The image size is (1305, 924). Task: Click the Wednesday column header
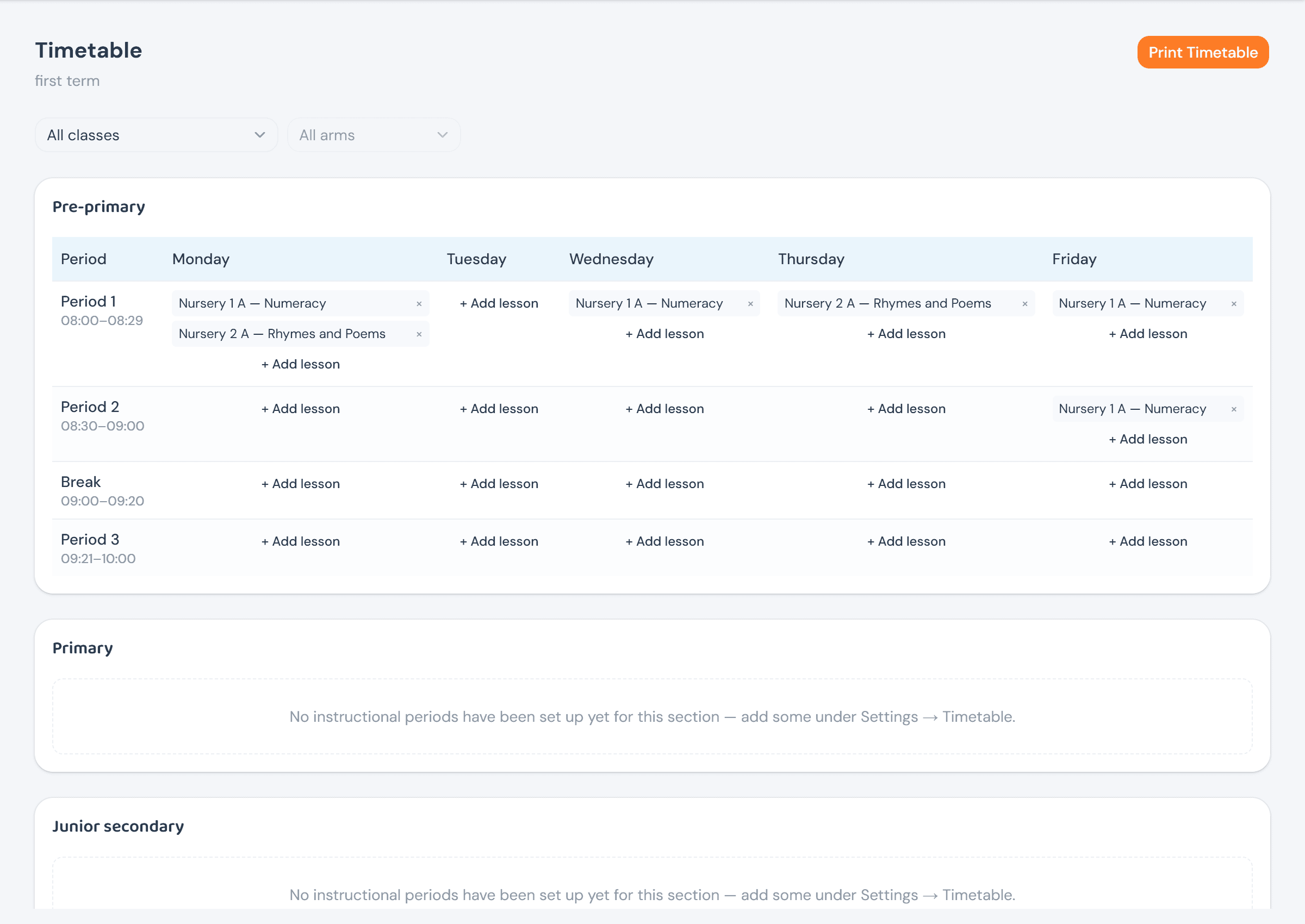pos(611,259)
